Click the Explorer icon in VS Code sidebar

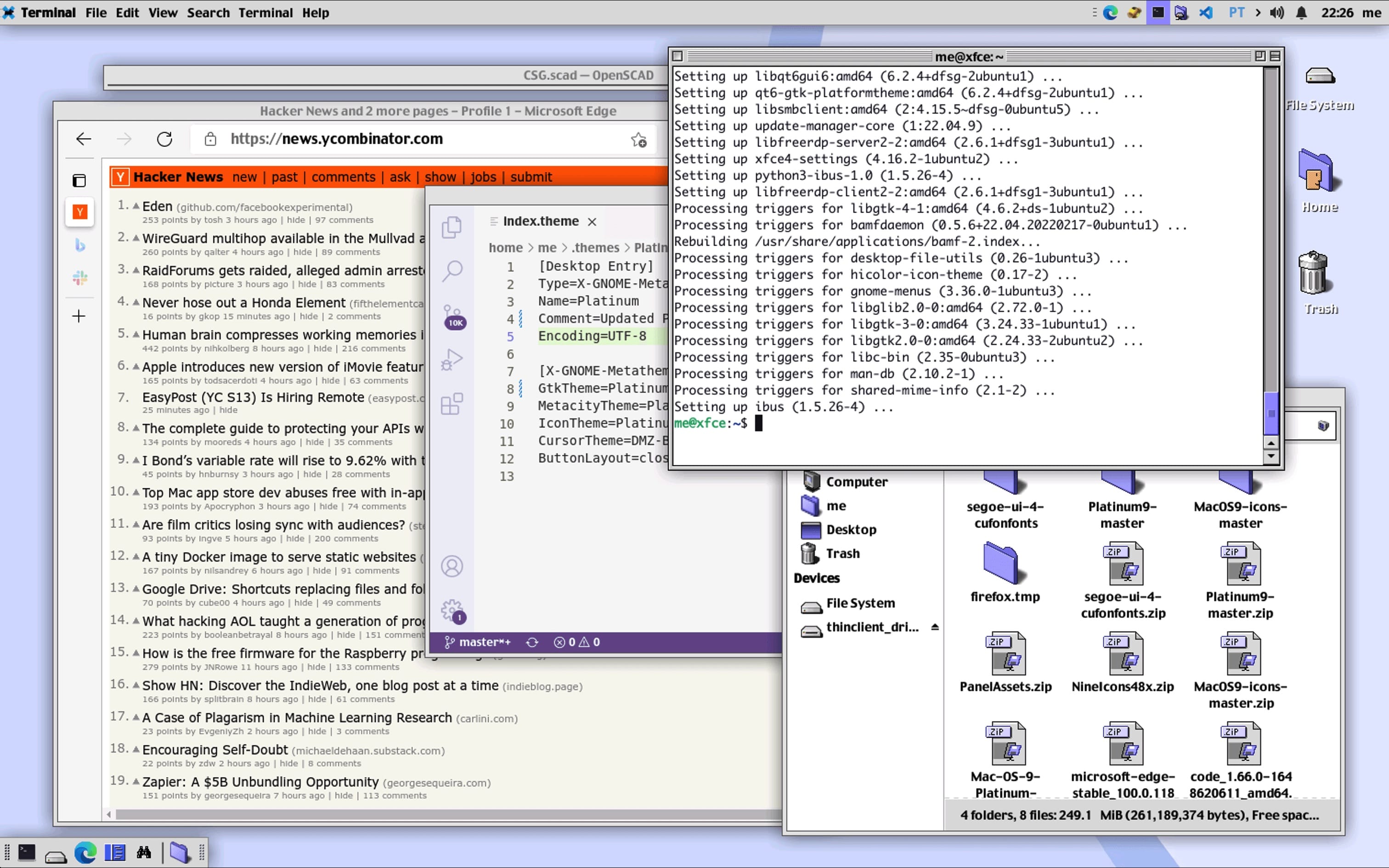pyautogui.click(x=452, y=226)
